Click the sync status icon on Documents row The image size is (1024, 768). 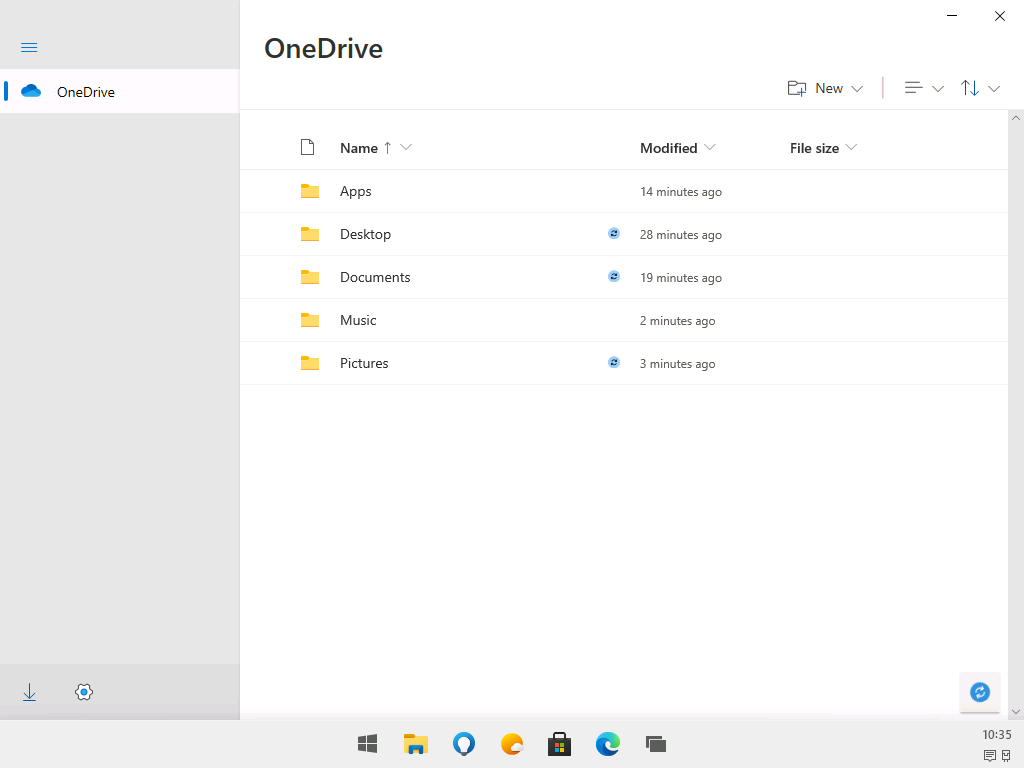(x=614, y=276)
